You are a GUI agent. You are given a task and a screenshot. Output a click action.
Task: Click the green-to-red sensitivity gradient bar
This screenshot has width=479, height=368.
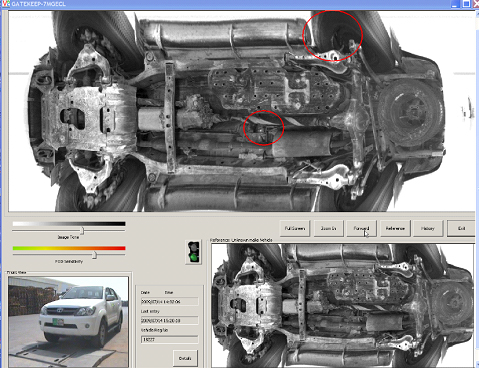(x=69, y=248)
